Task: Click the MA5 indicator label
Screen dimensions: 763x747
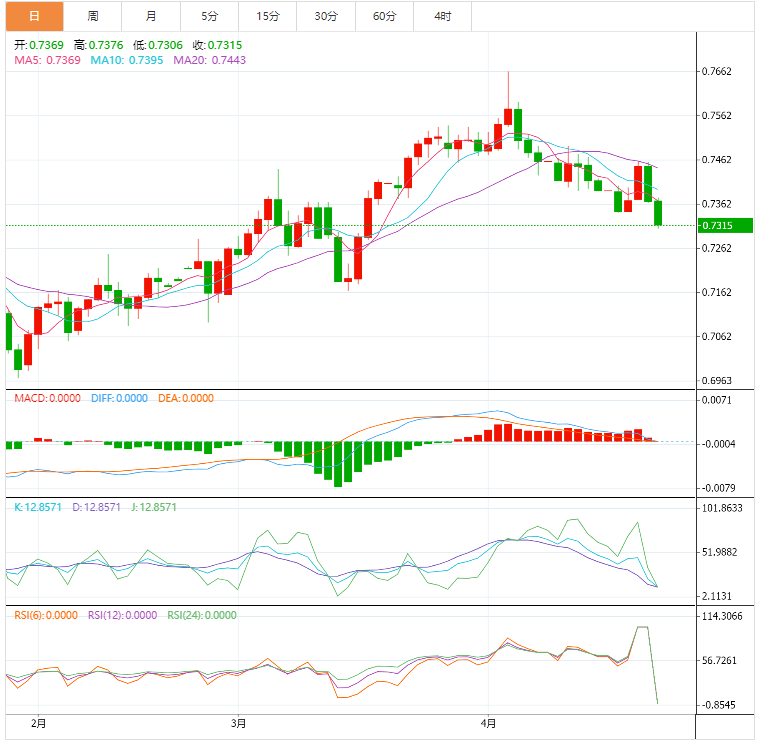Action: [47, 60]
